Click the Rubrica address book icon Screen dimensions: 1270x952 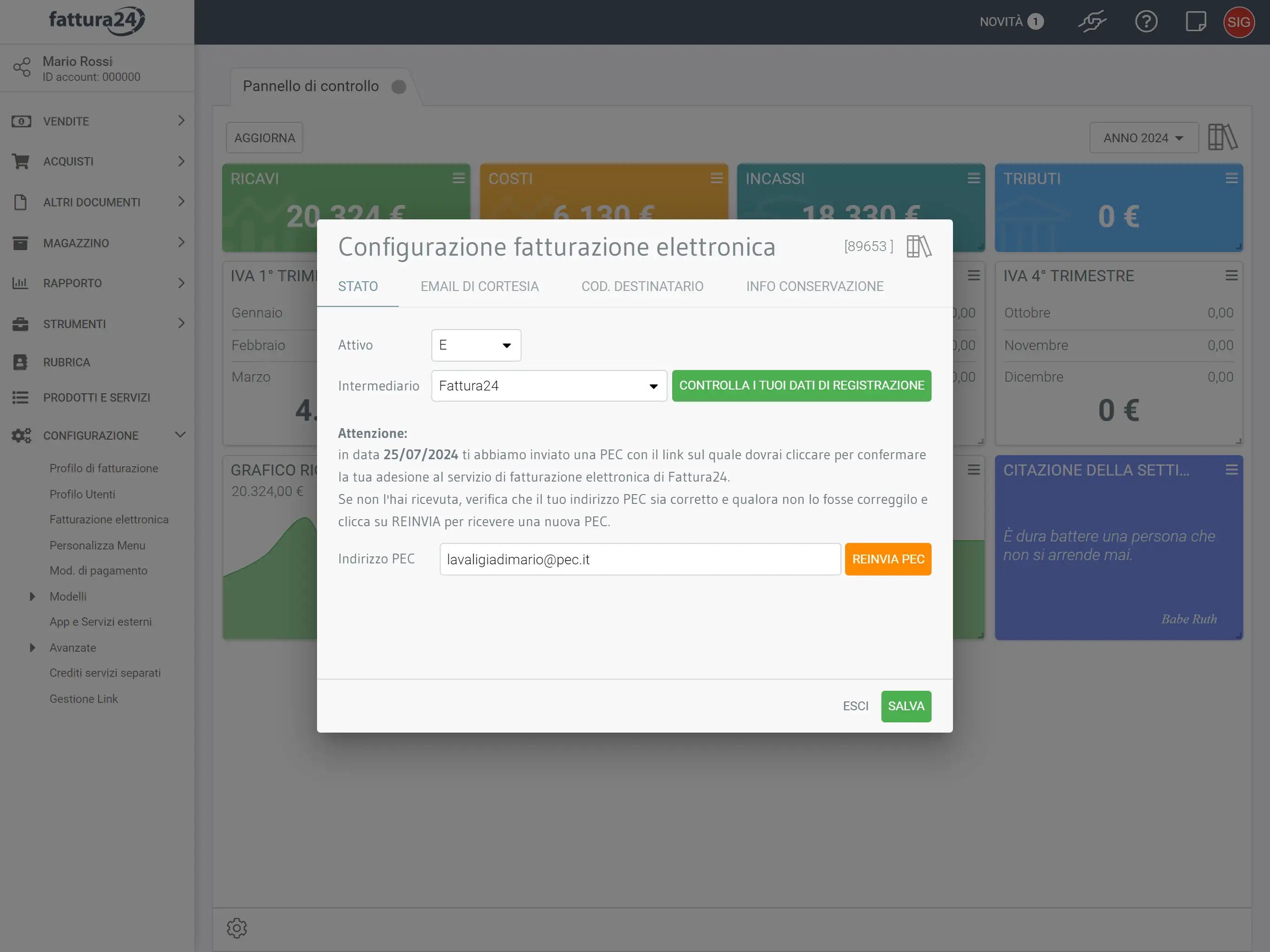point(20,362)
